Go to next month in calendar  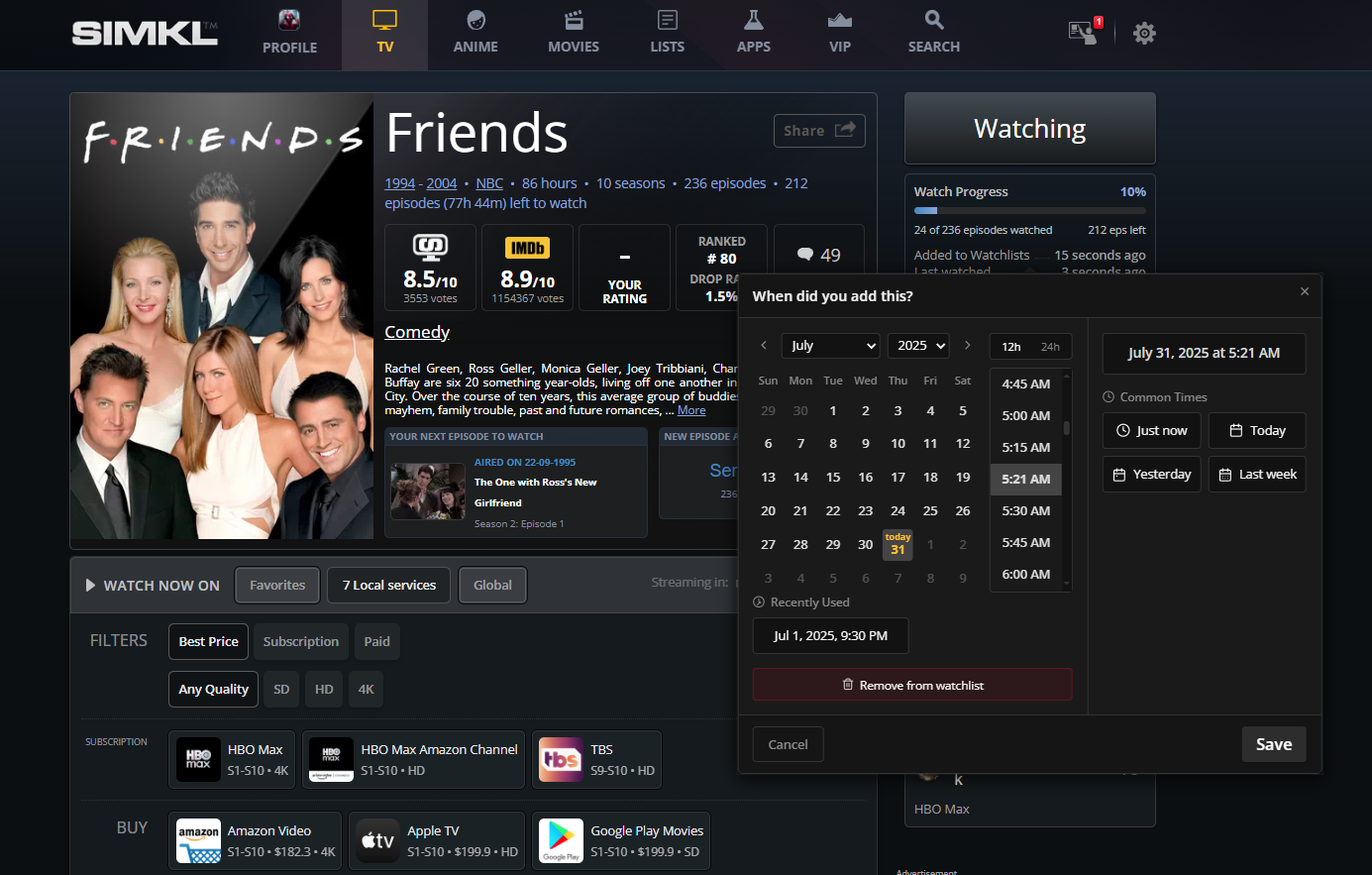[967, 346]
